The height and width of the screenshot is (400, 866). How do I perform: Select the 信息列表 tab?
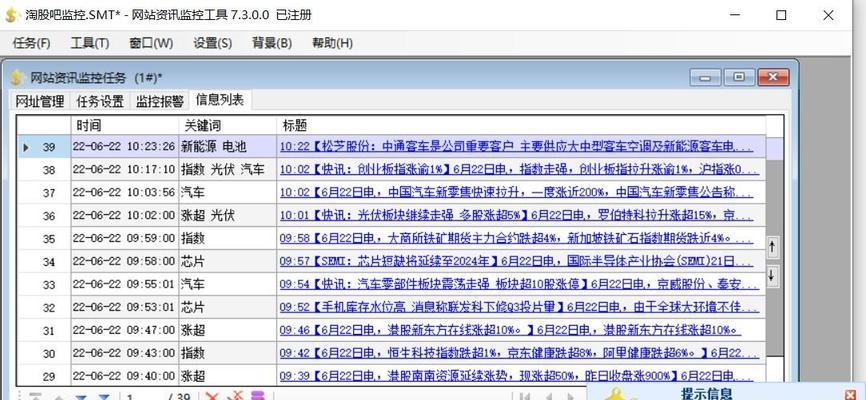coord(220,100)
